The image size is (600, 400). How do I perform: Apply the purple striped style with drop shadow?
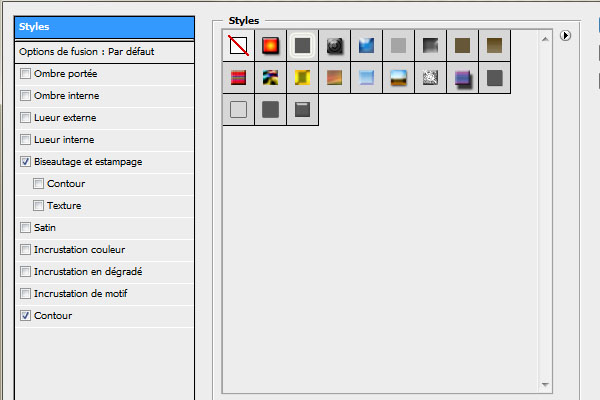point(462,78)
